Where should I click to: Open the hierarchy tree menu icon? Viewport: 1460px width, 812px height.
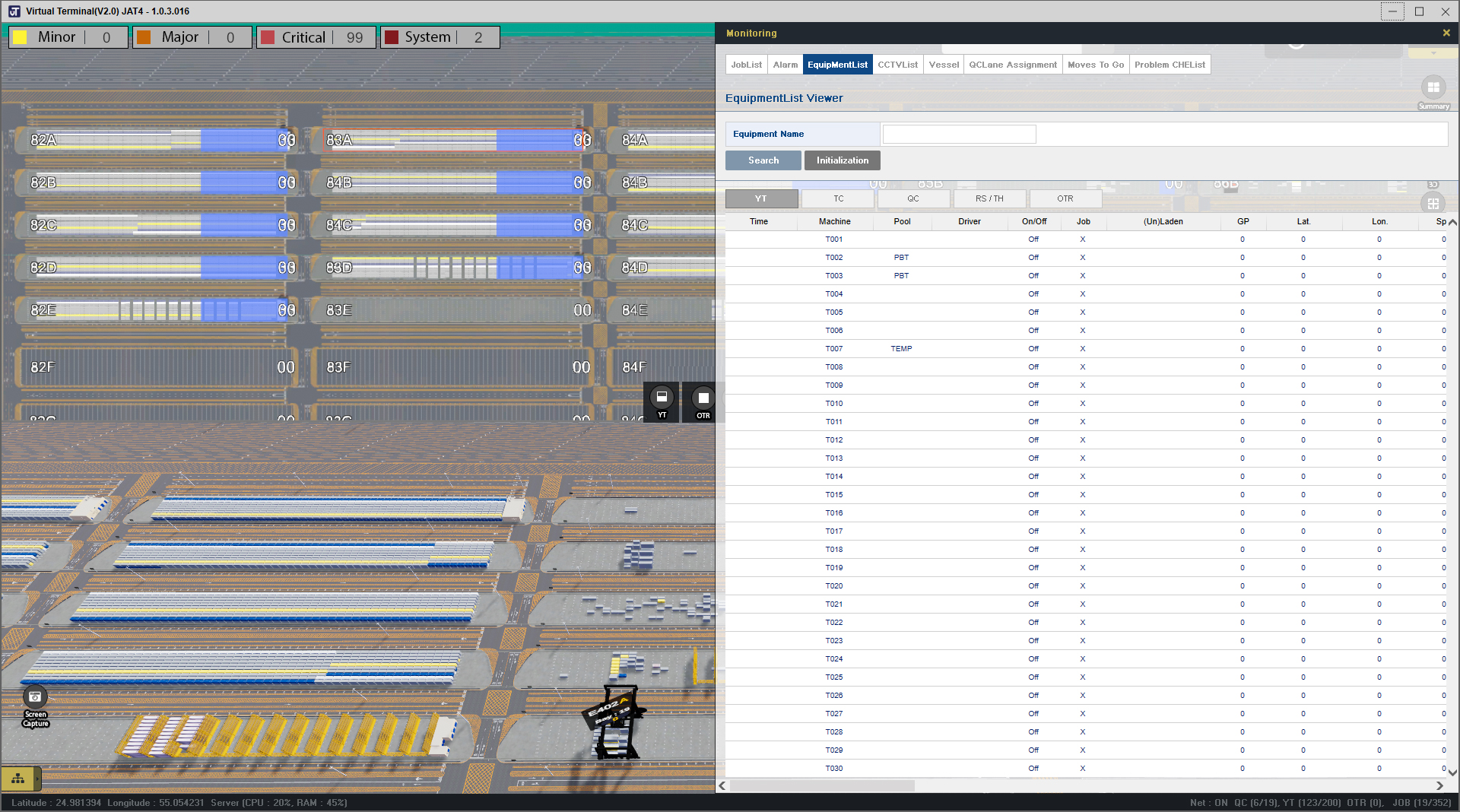point(17,779)
